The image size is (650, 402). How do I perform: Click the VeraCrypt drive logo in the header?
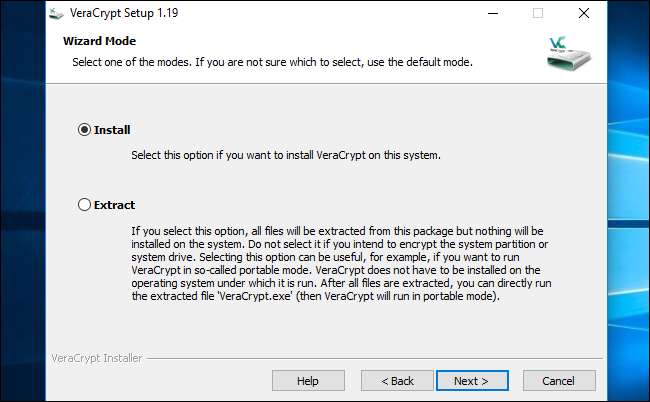[x=569, y=56]
